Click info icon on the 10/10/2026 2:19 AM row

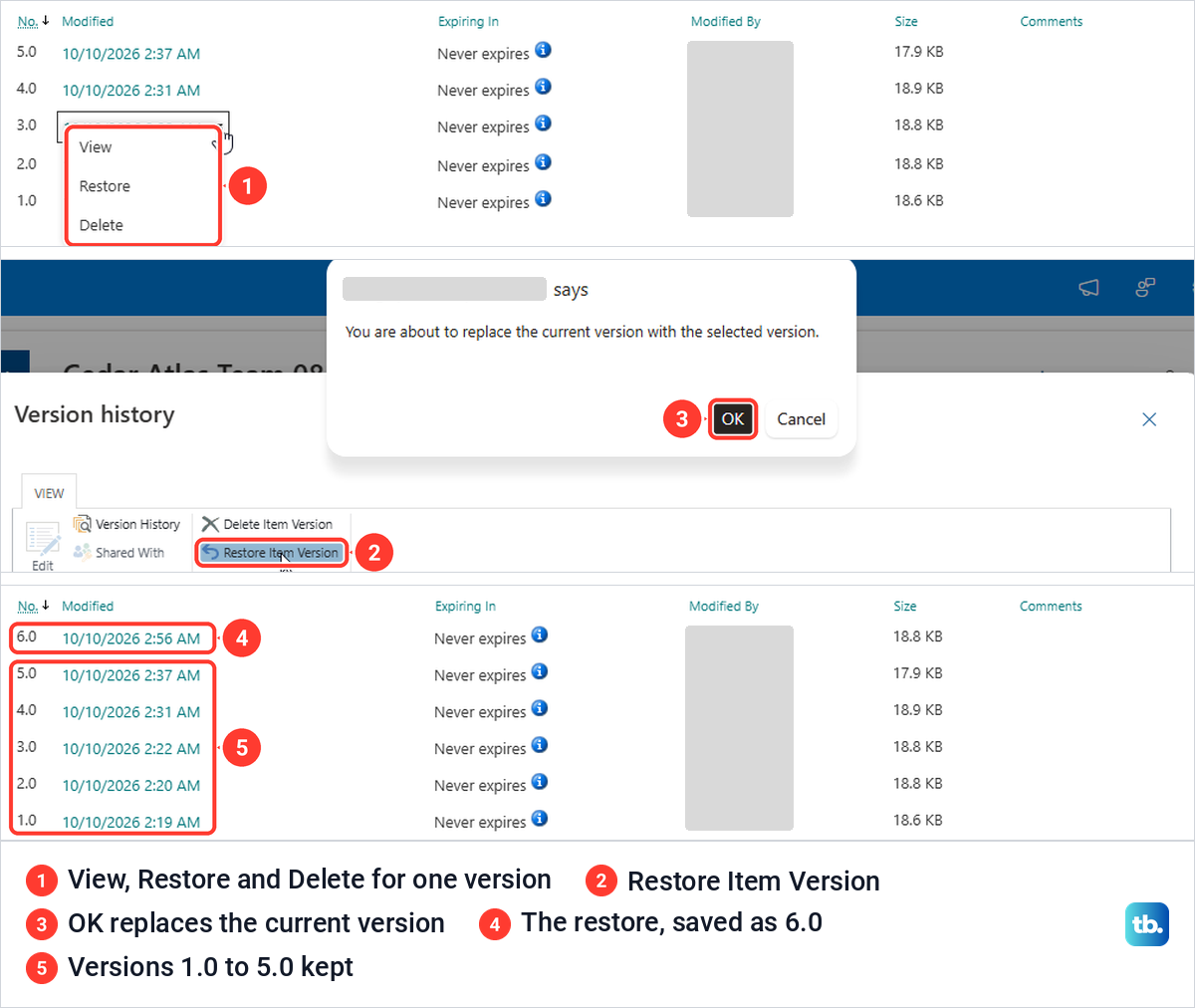[540, 819]
